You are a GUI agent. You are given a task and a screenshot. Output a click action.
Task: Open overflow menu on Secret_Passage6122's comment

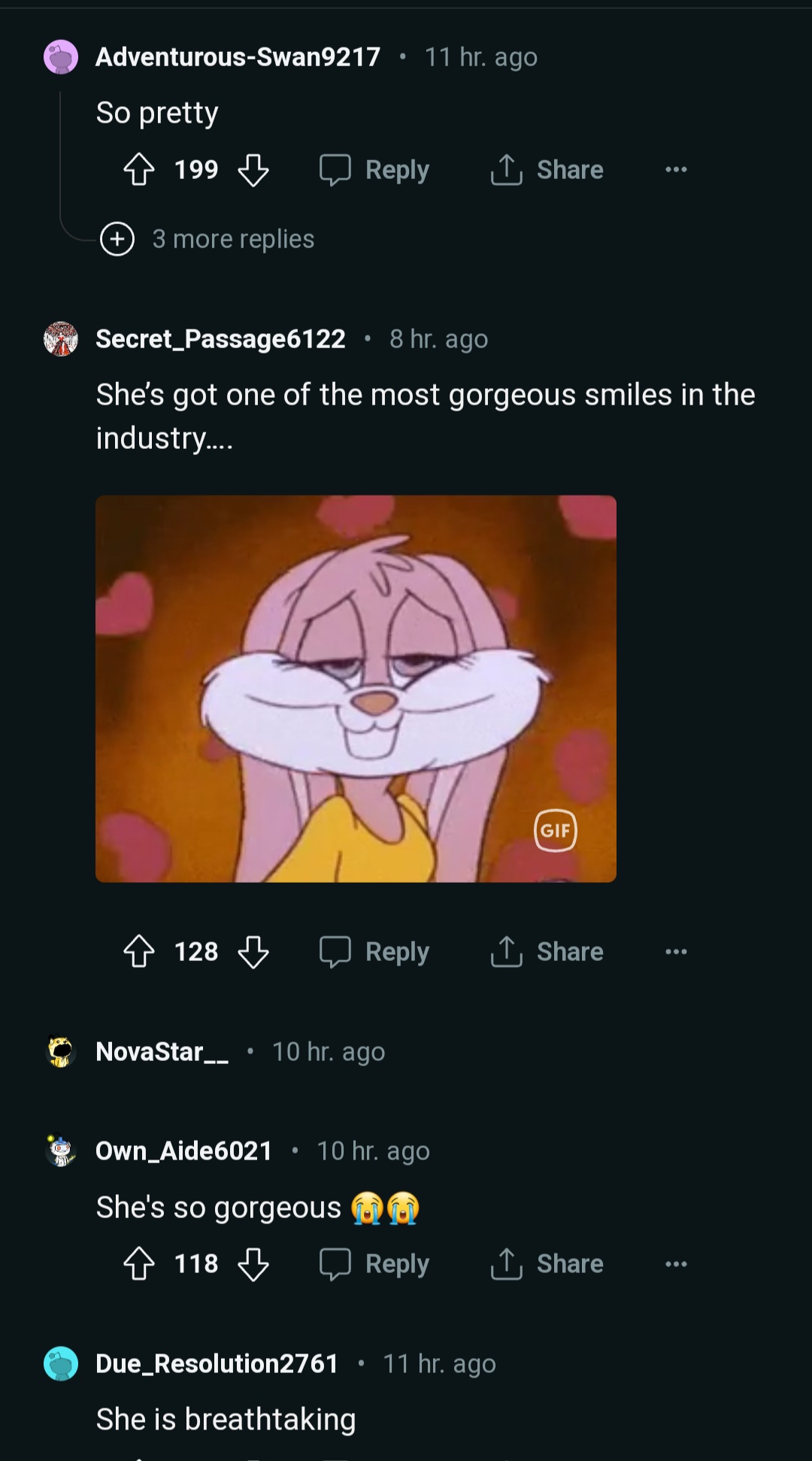[x=676, y=952]
